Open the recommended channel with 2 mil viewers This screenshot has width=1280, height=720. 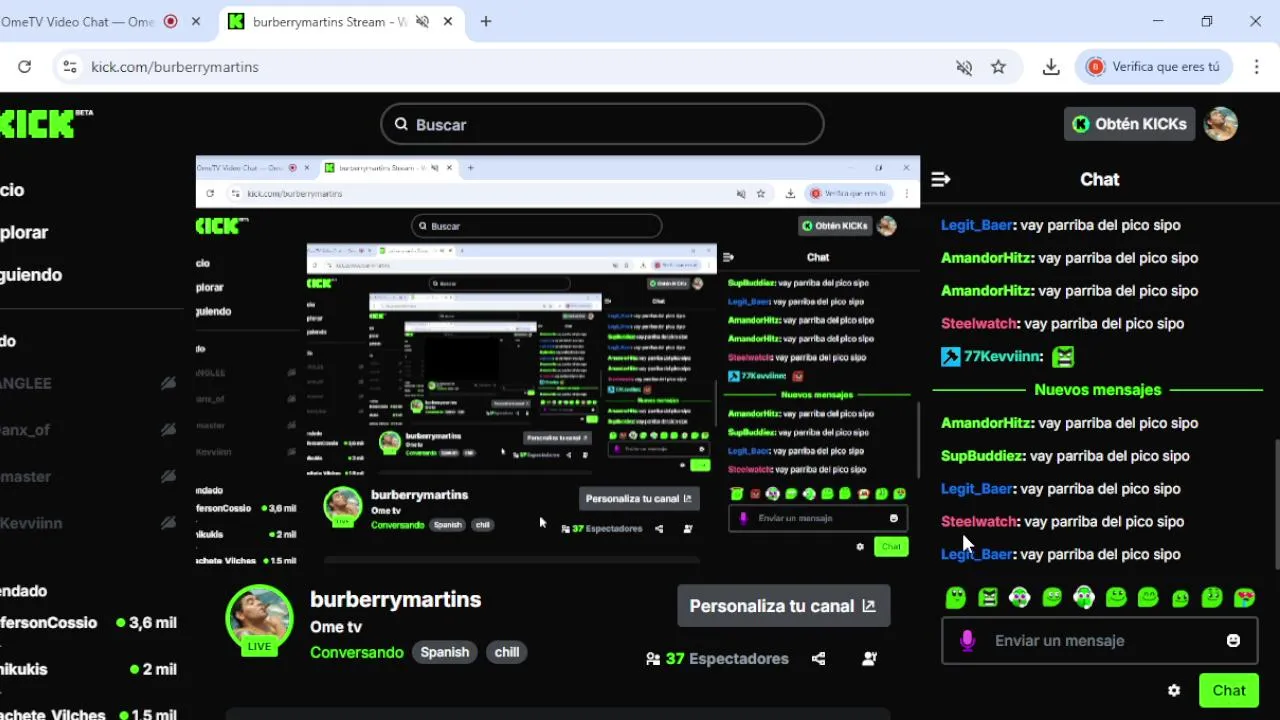(x=90, y=669)
